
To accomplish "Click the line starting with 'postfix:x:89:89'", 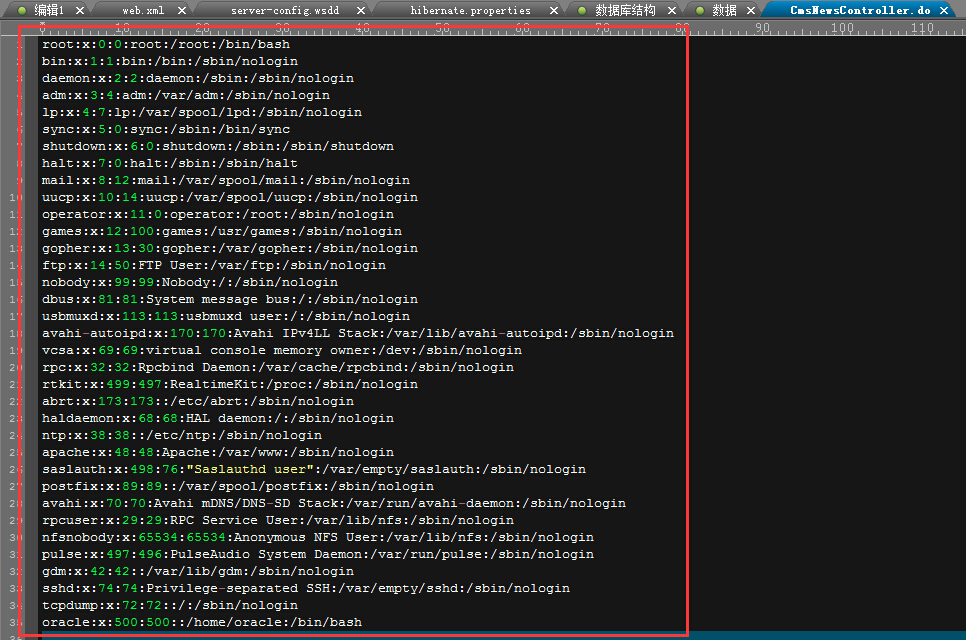I will coord(238,487).
